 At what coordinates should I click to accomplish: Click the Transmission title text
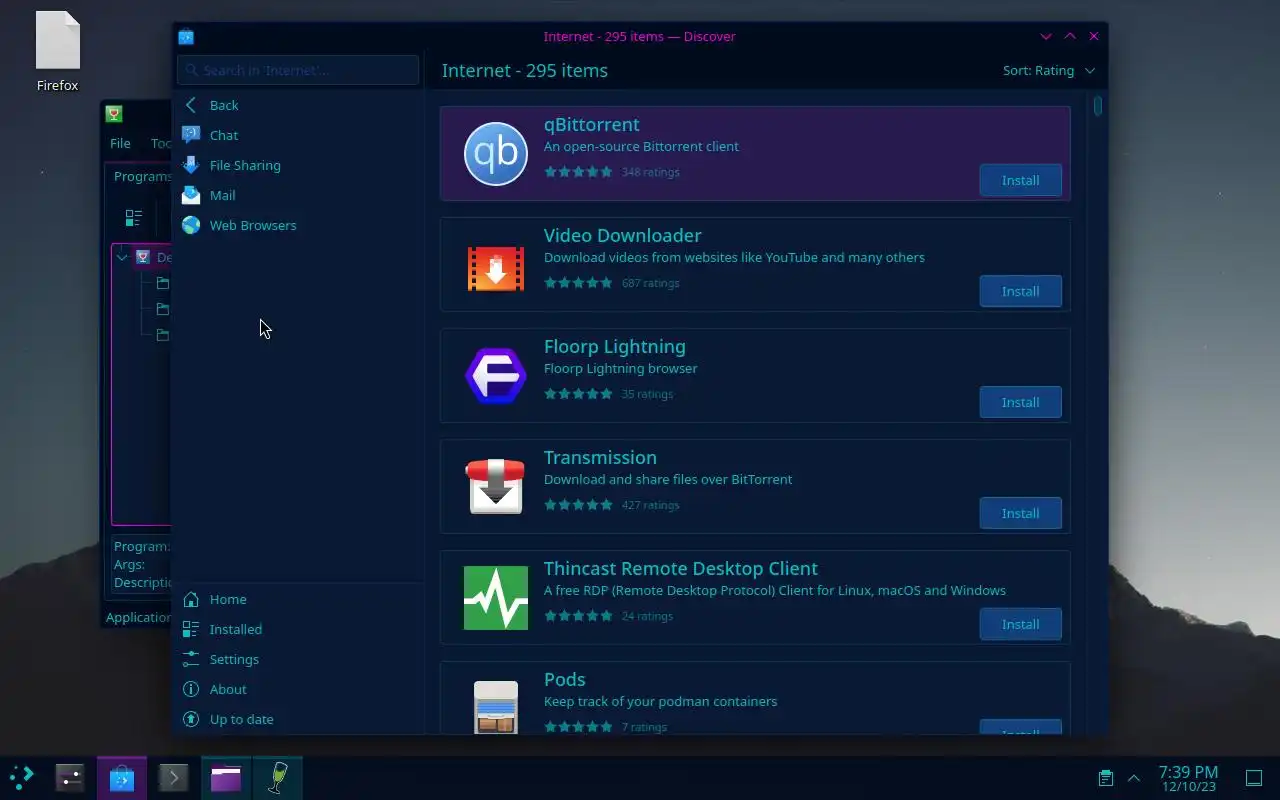600,457
